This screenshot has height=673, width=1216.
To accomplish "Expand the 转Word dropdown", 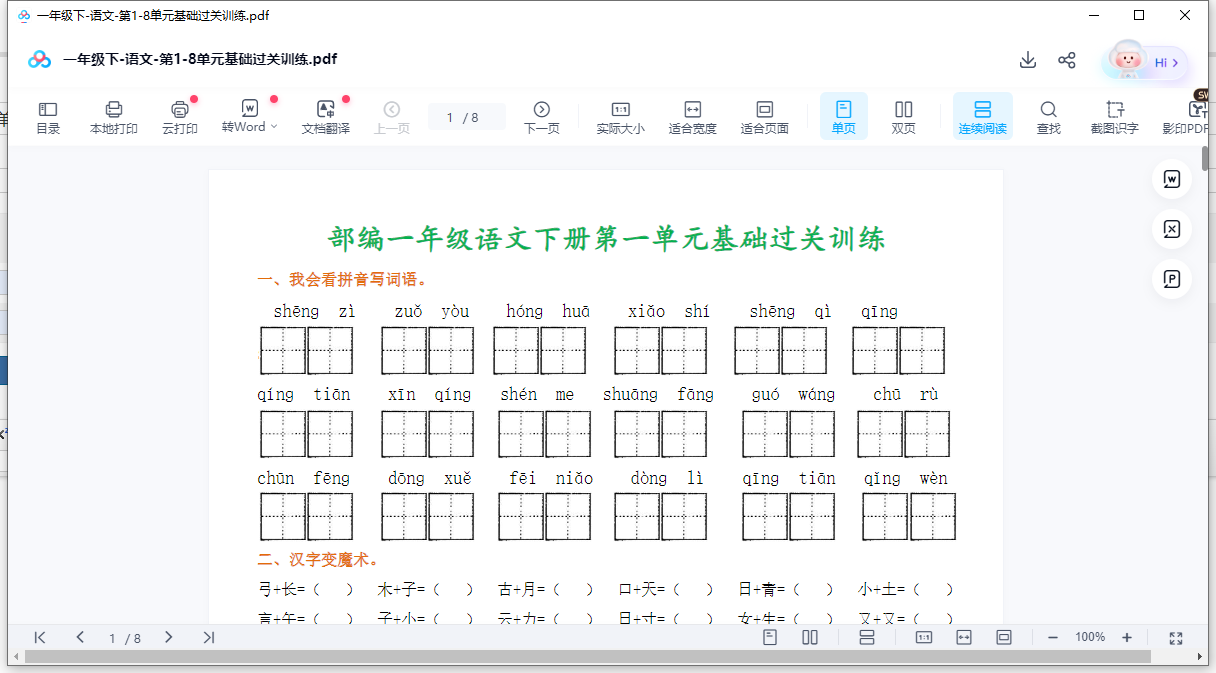I will tap(274, 127).
